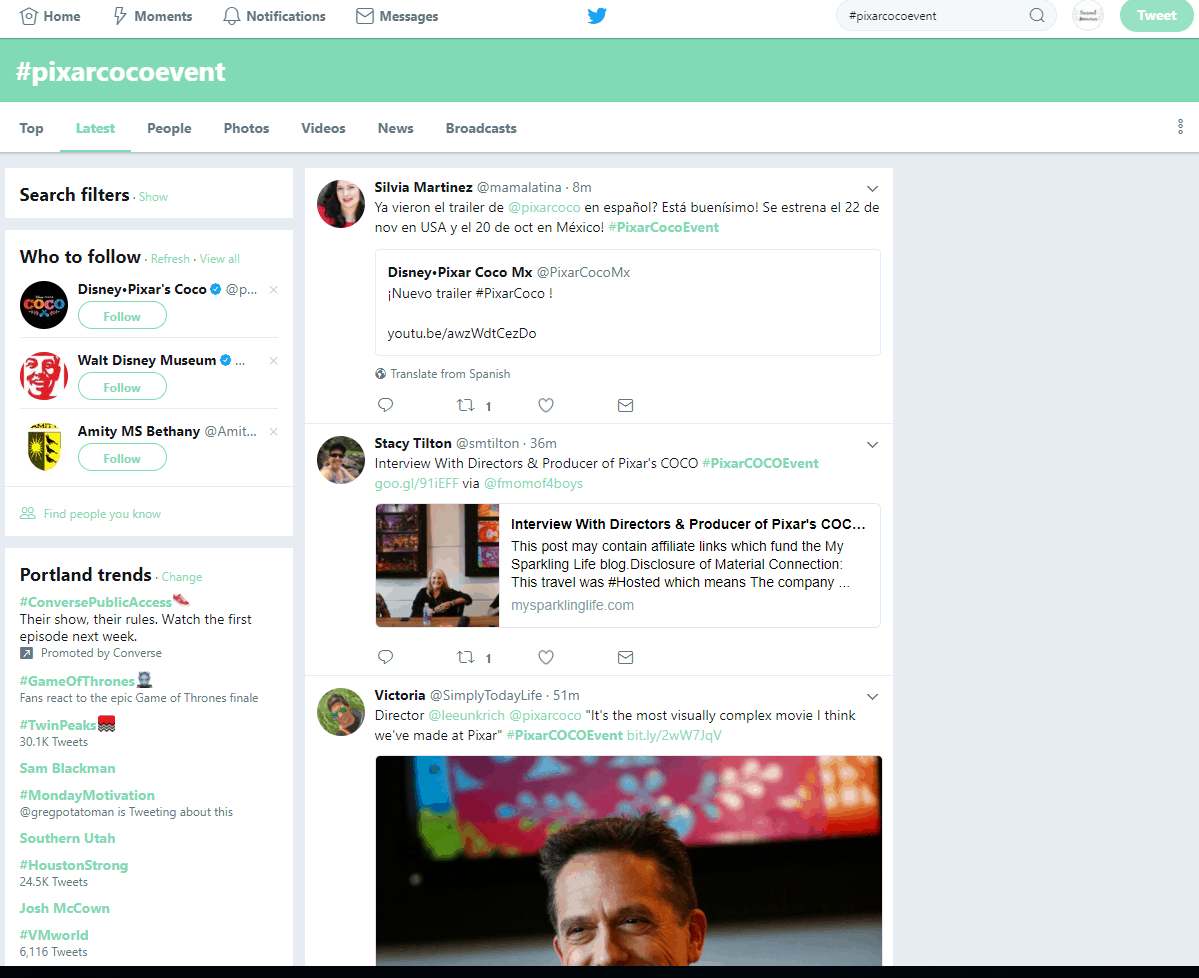1199x978 pixels.
Task: Switch to the Photos tab
Action: click(245, 128)
